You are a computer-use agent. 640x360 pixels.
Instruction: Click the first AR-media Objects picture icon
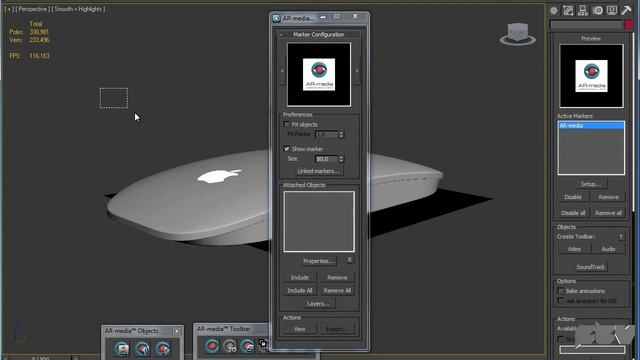[x=122, y=349]
